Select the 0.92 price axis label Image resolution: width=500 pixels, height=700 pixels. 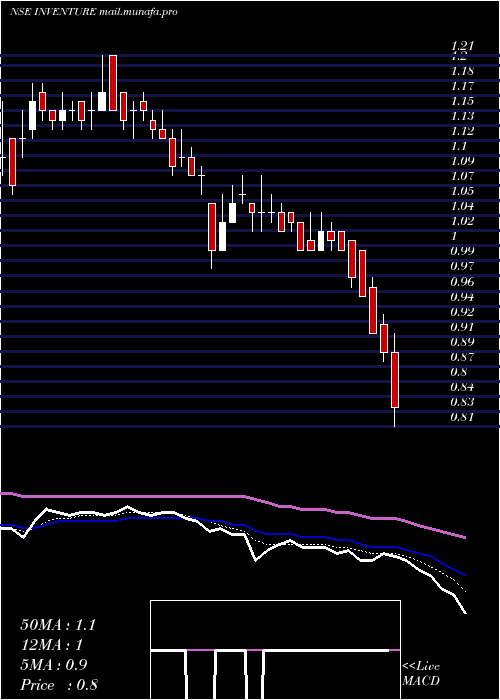click(462, 312)
